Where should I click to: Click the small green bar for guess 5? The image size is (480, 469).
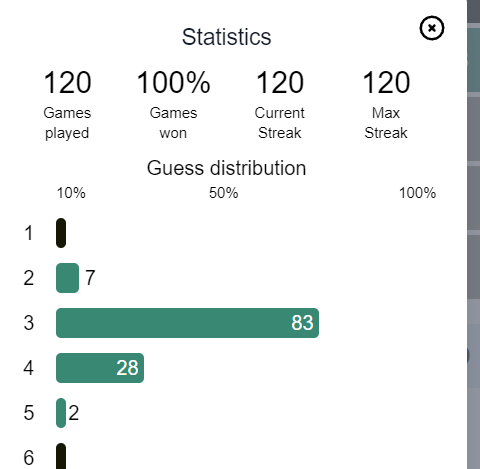[x=61, y=413]
